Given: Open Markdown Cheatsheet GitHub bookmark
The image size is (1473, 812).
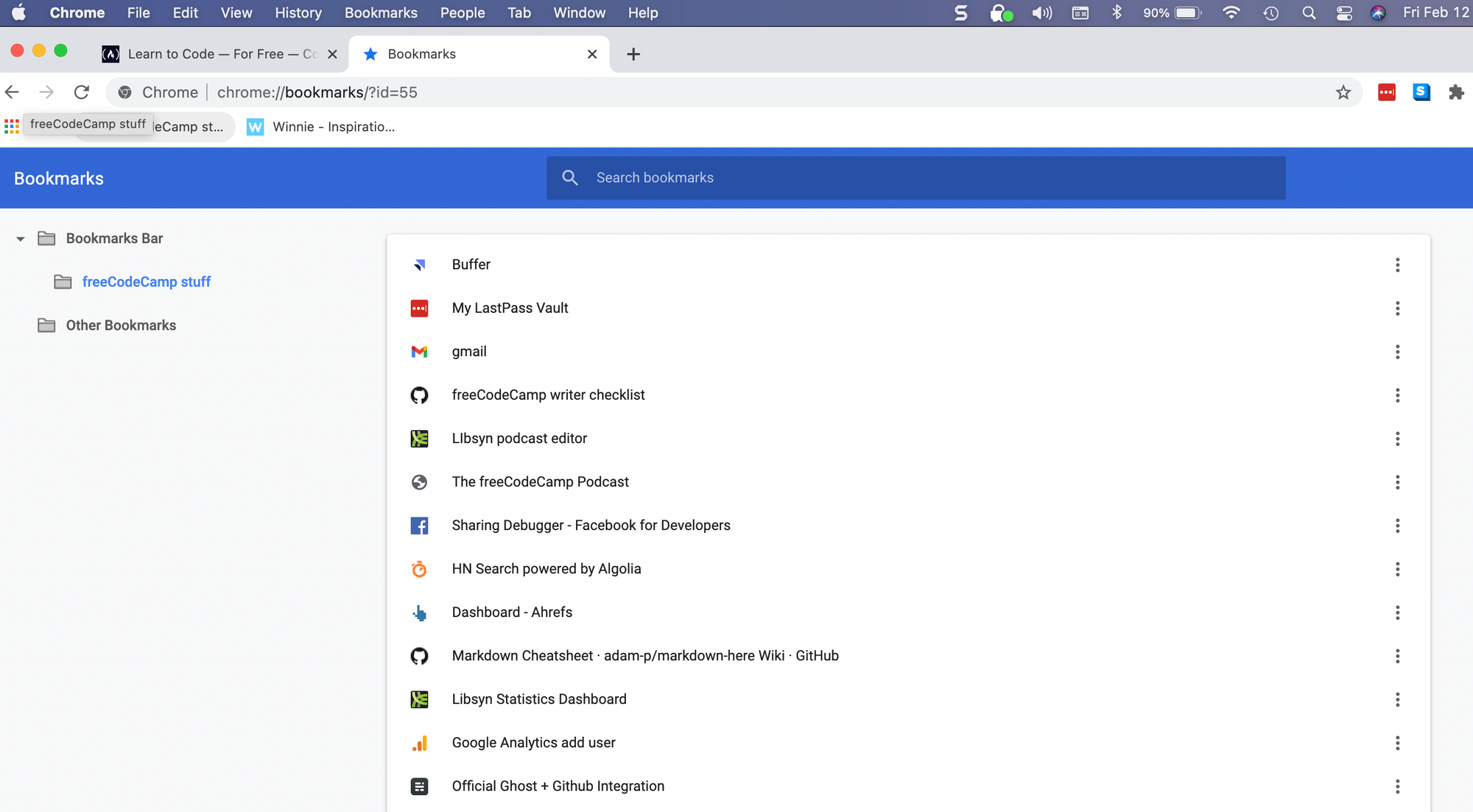Looking at the screenshot, I should [645, 656].
